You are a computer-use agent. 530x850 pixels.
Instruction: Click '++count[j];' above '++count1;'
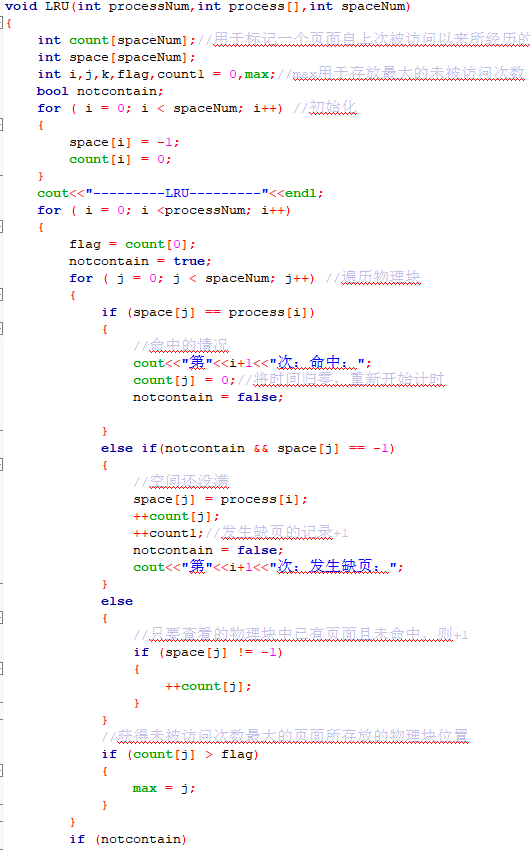176,517
